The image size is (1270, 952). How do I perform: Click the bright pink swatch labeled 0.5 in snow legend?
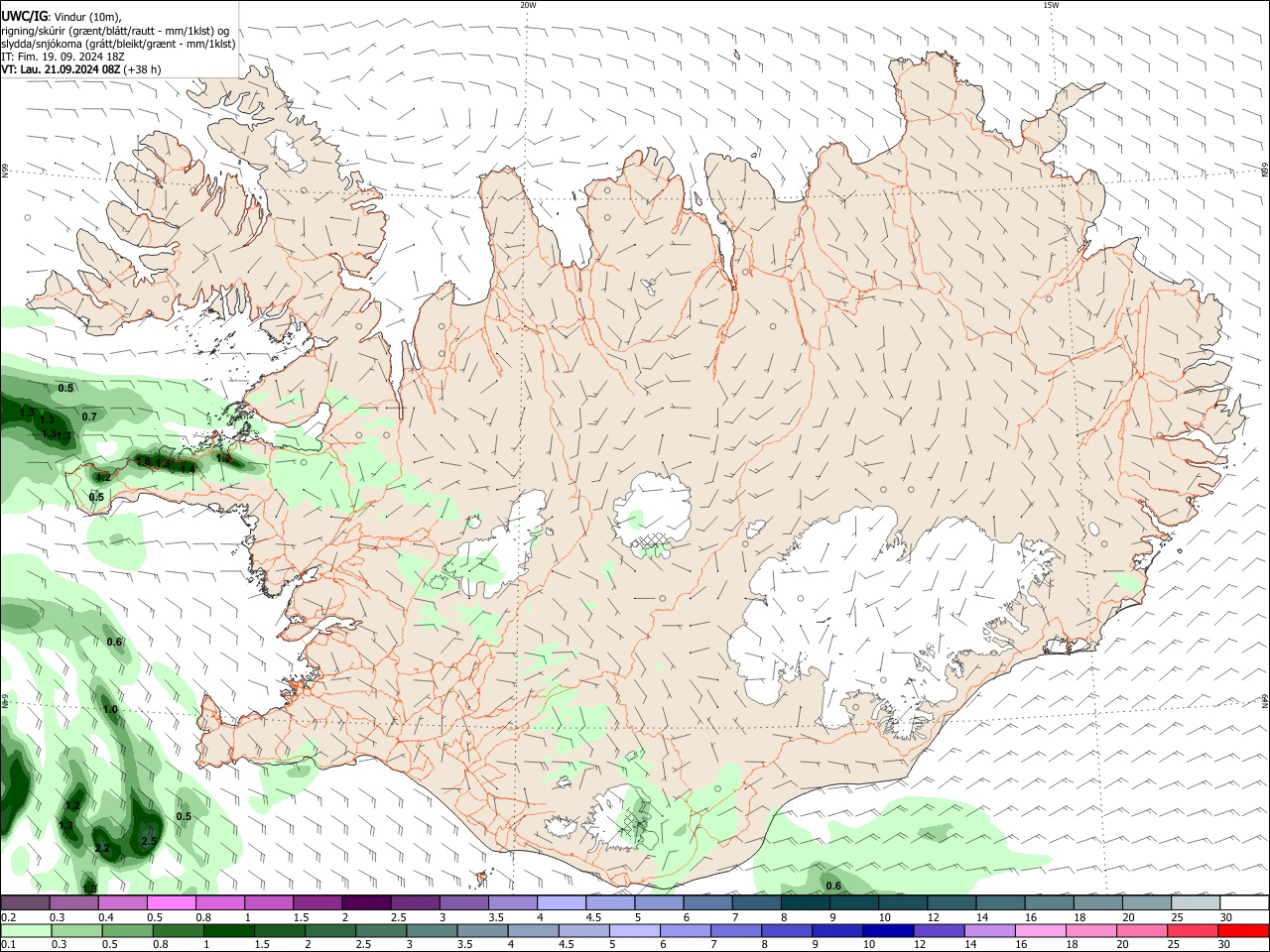171,903
